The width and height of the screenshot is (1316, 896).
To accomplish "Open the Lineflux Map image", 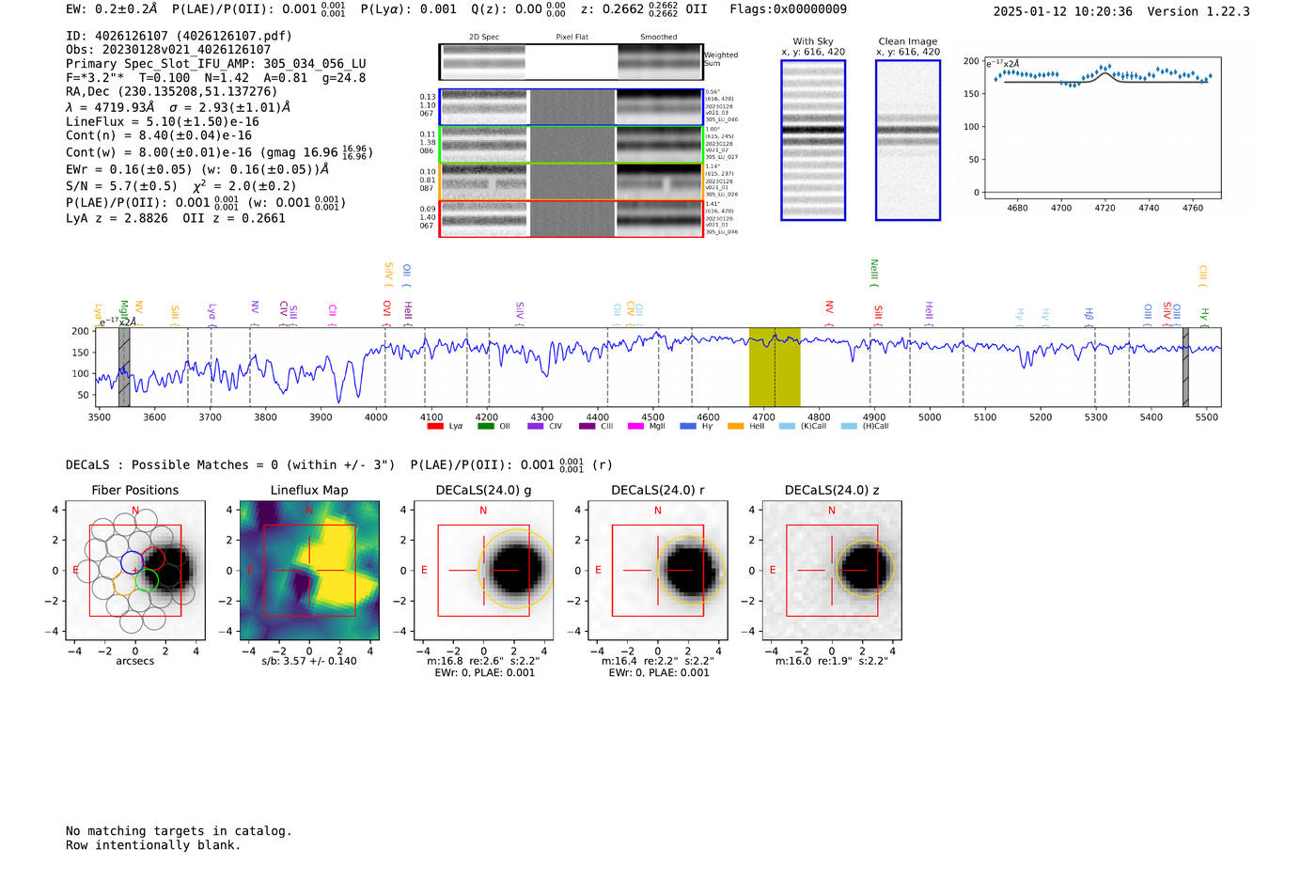I will (x=309, y=570).
